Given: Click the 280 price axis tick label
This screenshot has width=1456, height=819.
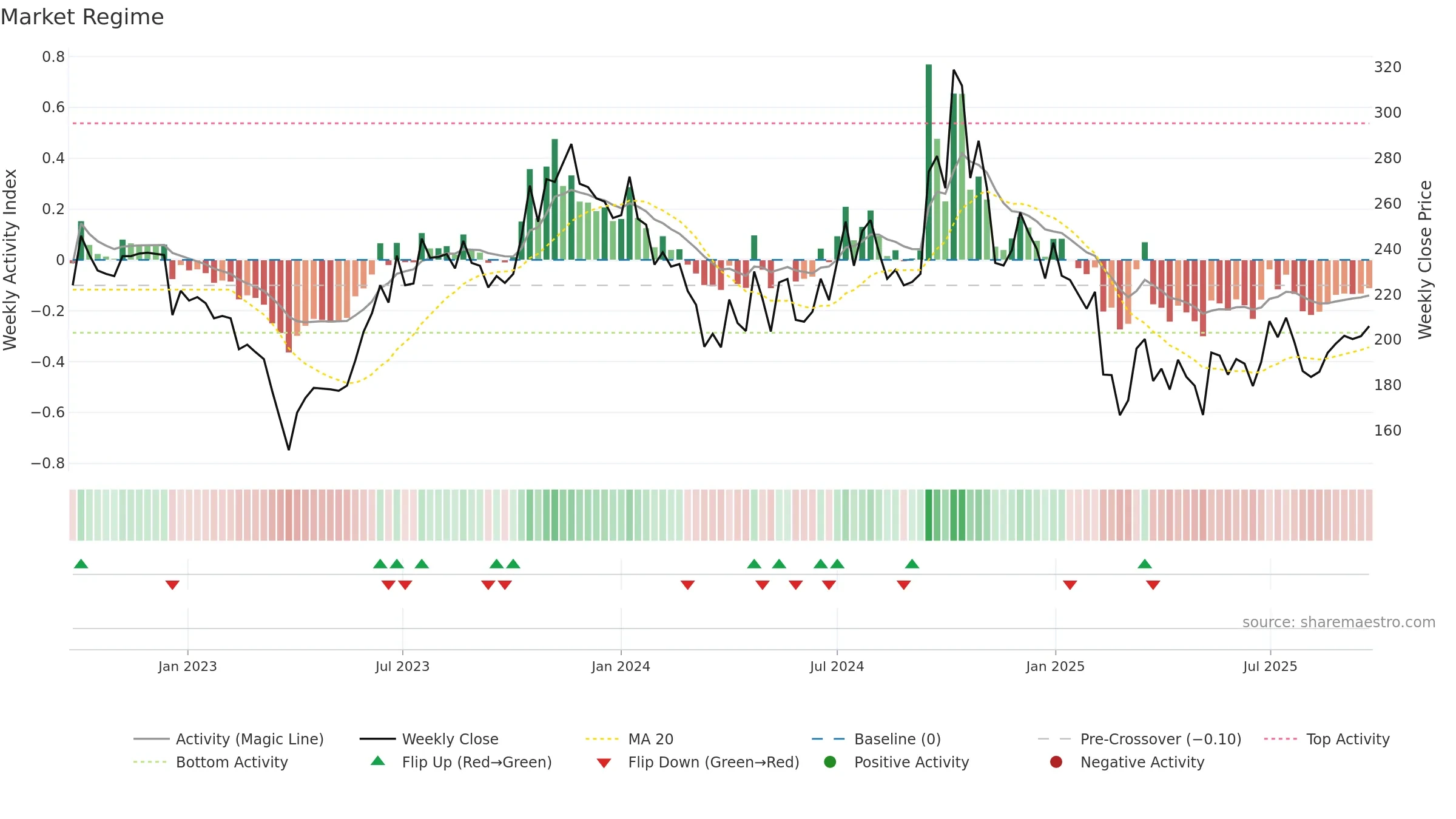Looking at the screenshot, I should pos(1388,158).
